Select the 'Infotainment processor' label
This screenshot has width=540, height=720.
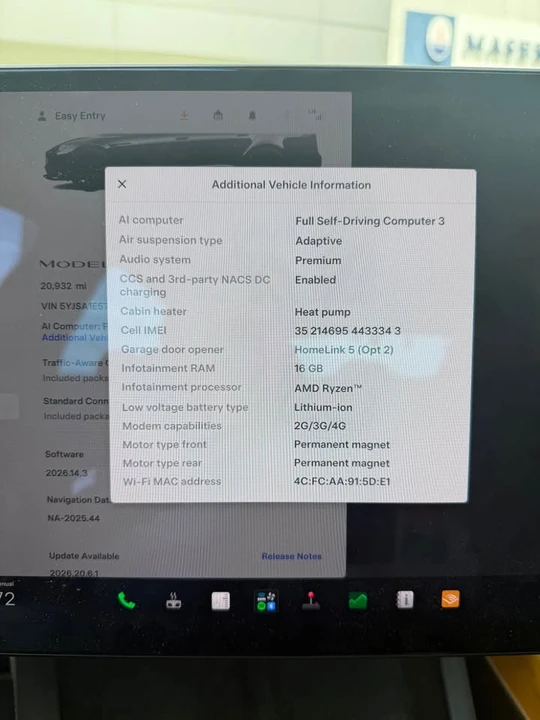[x=181, y=387]
